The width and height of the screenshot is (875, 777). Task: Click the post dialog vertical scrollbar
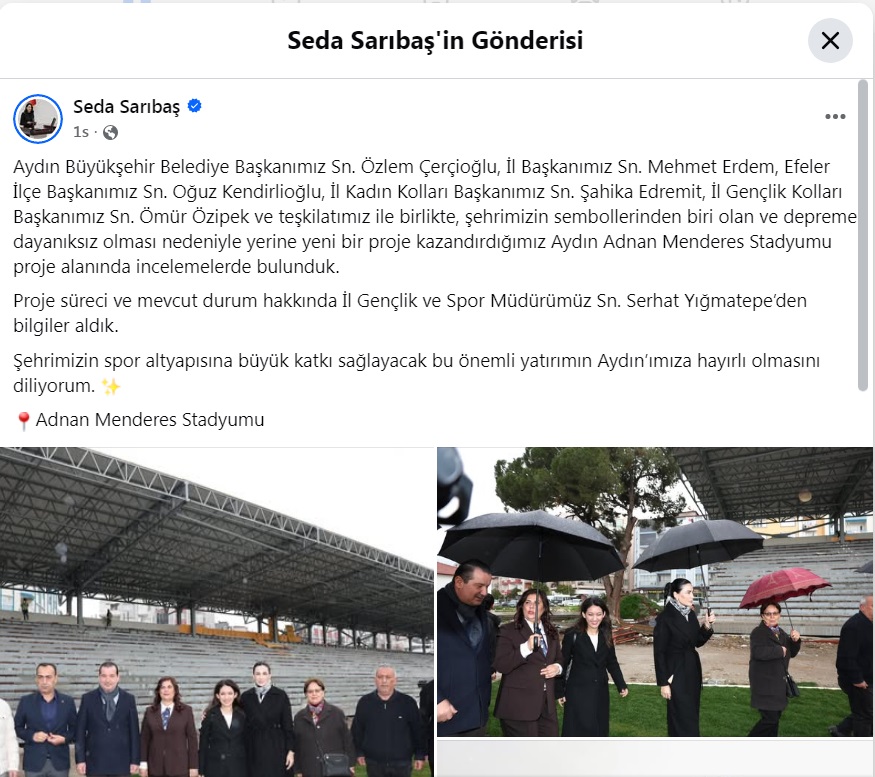[x=863, y=236]
